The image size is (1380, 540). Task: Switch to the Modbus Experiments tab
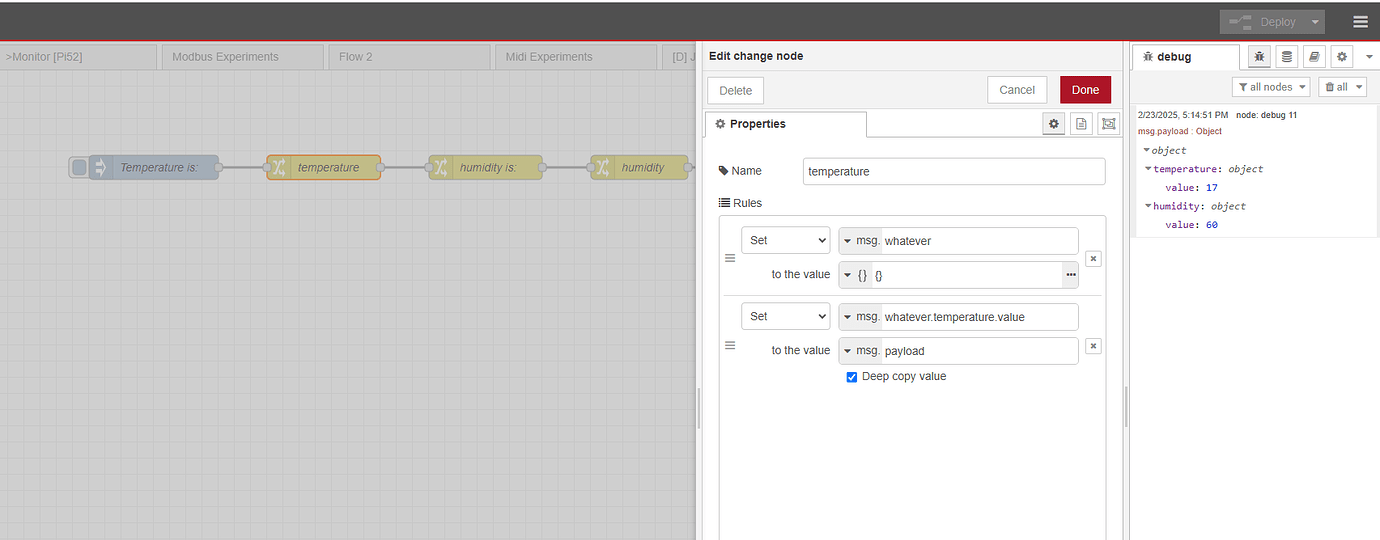[x=243, y=57]
